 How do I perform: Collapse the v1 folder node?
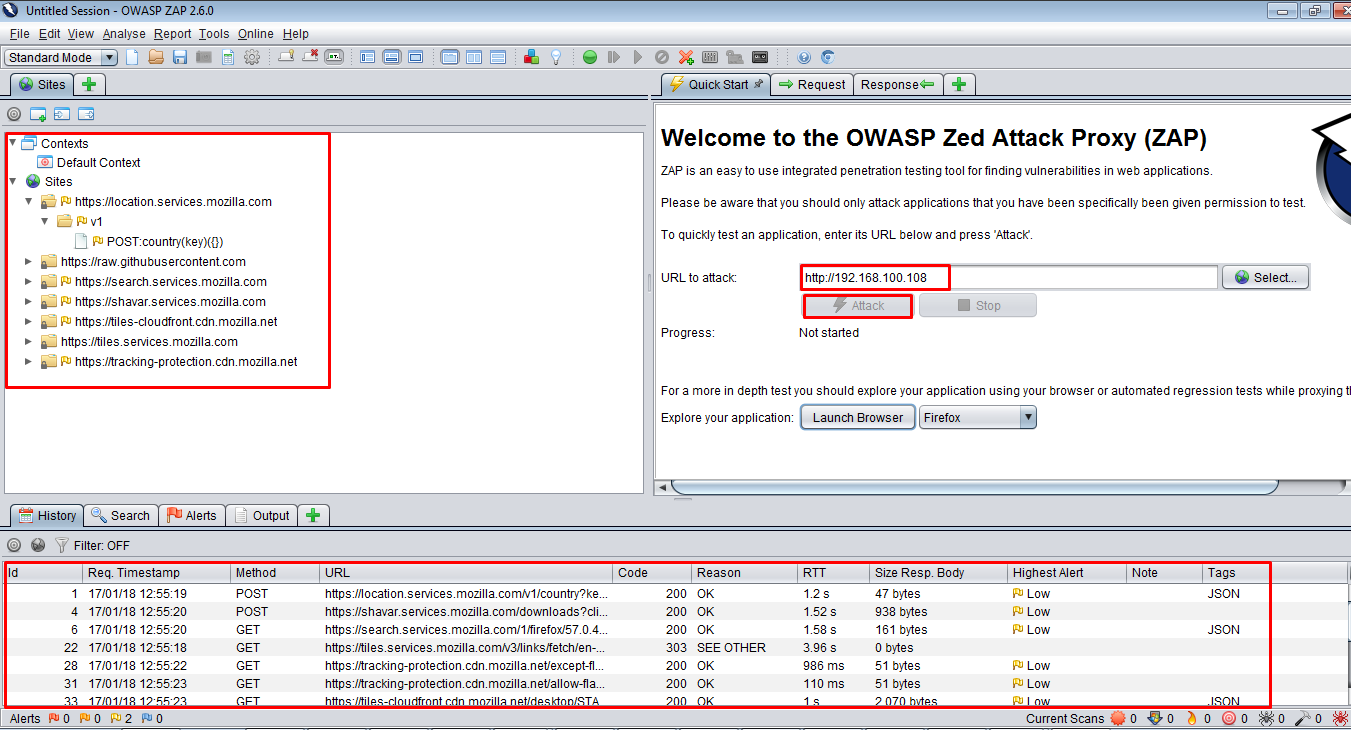(45, 221)
